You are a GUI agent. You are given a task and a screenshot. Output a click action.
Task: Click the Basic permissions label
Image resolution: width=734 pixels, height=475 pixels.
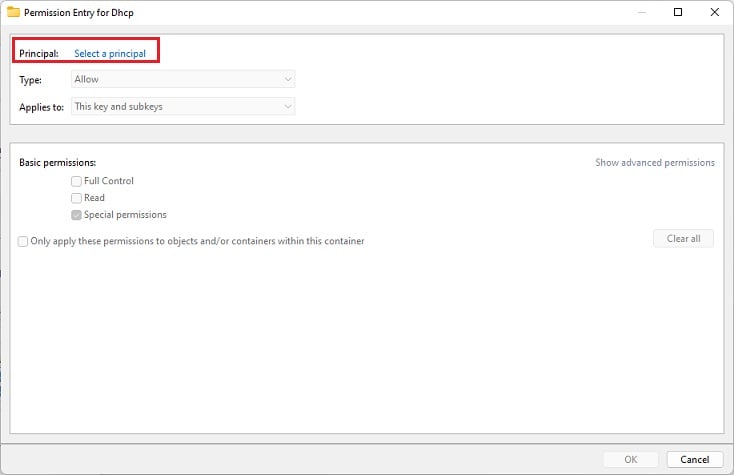[58, 162]
